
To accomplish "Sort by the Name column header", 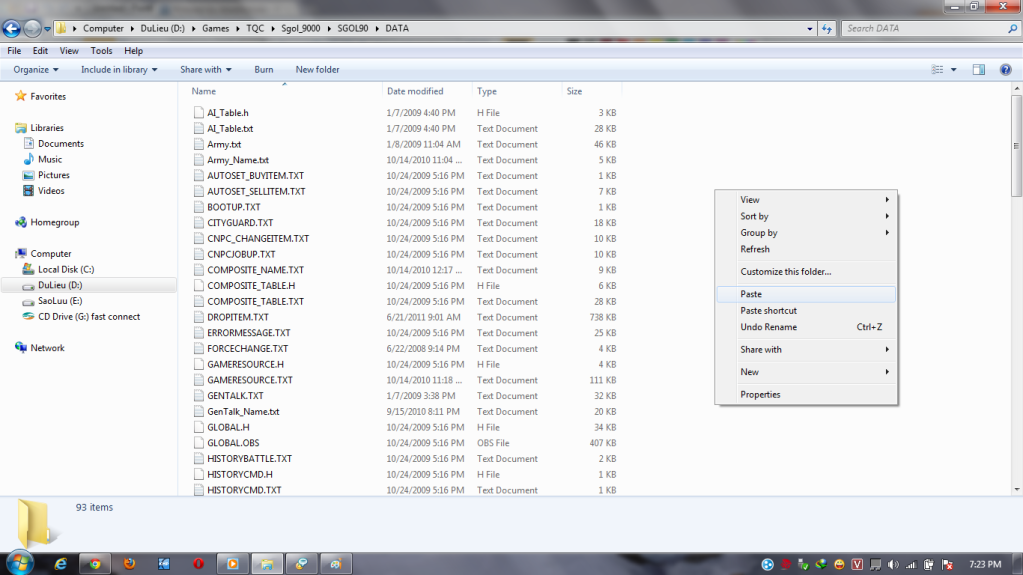I will [284, 91].
